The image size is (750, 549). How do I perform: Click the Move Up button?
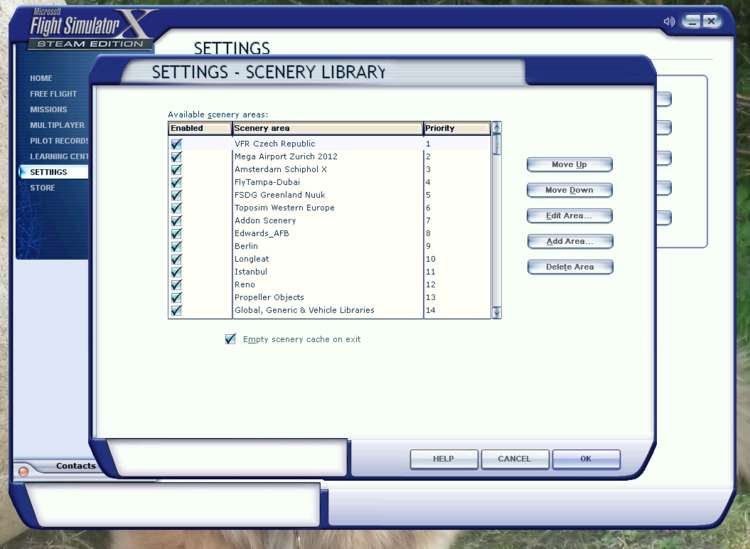569,165
